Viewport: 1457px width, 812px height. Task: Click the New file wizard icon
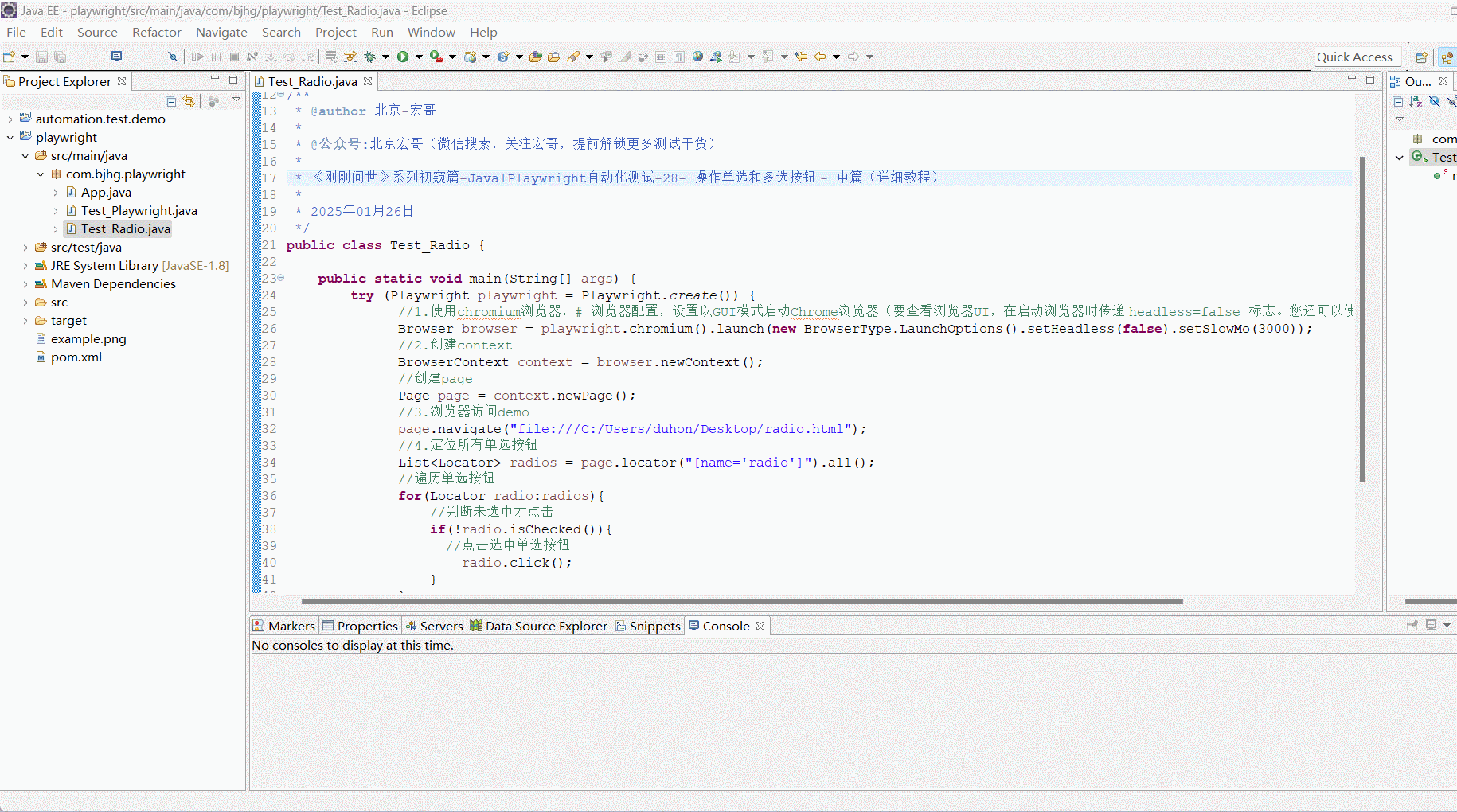point(10,57)
